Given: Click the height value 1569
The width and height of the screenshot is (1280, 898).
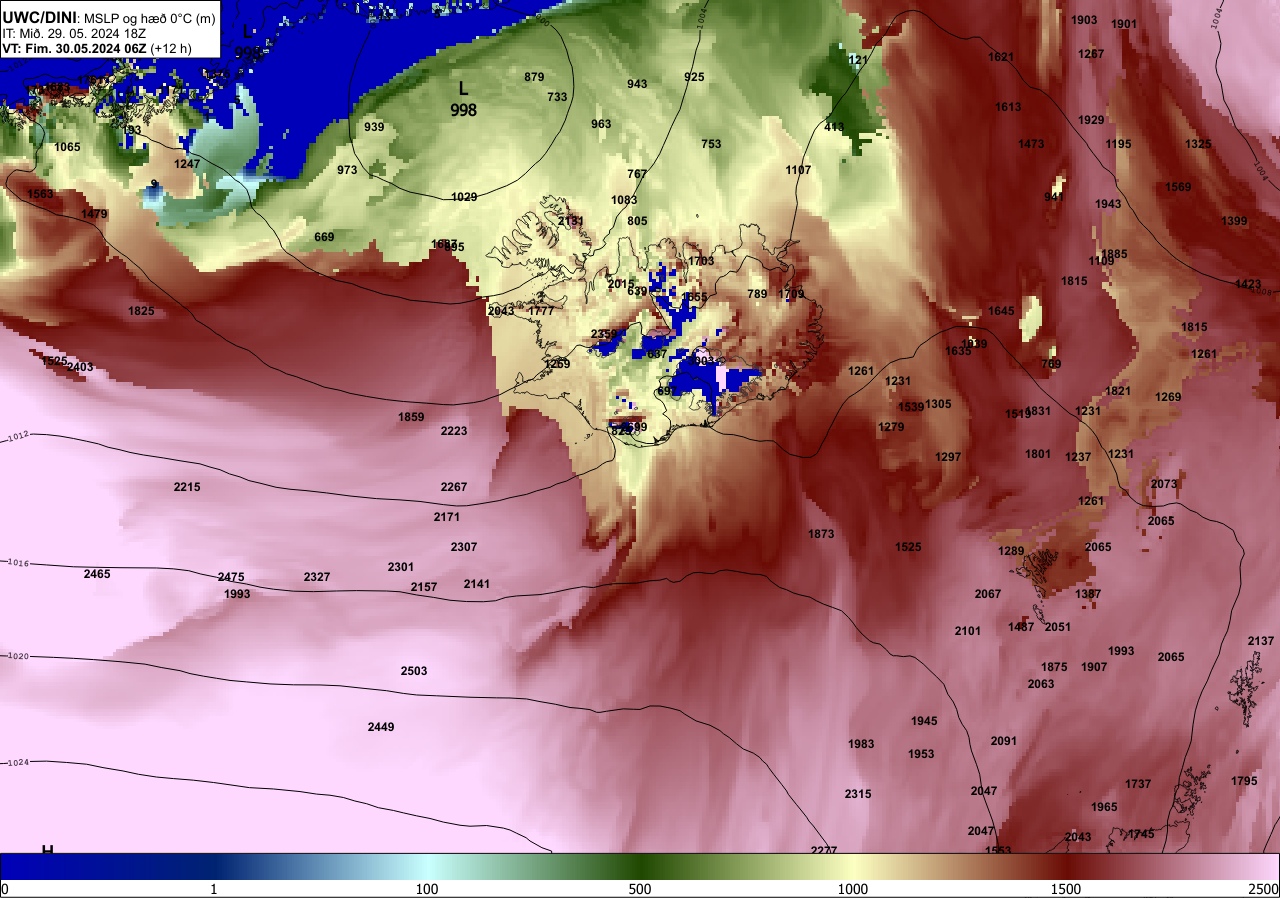Looking at the screenshot, I should point(1178,187).
